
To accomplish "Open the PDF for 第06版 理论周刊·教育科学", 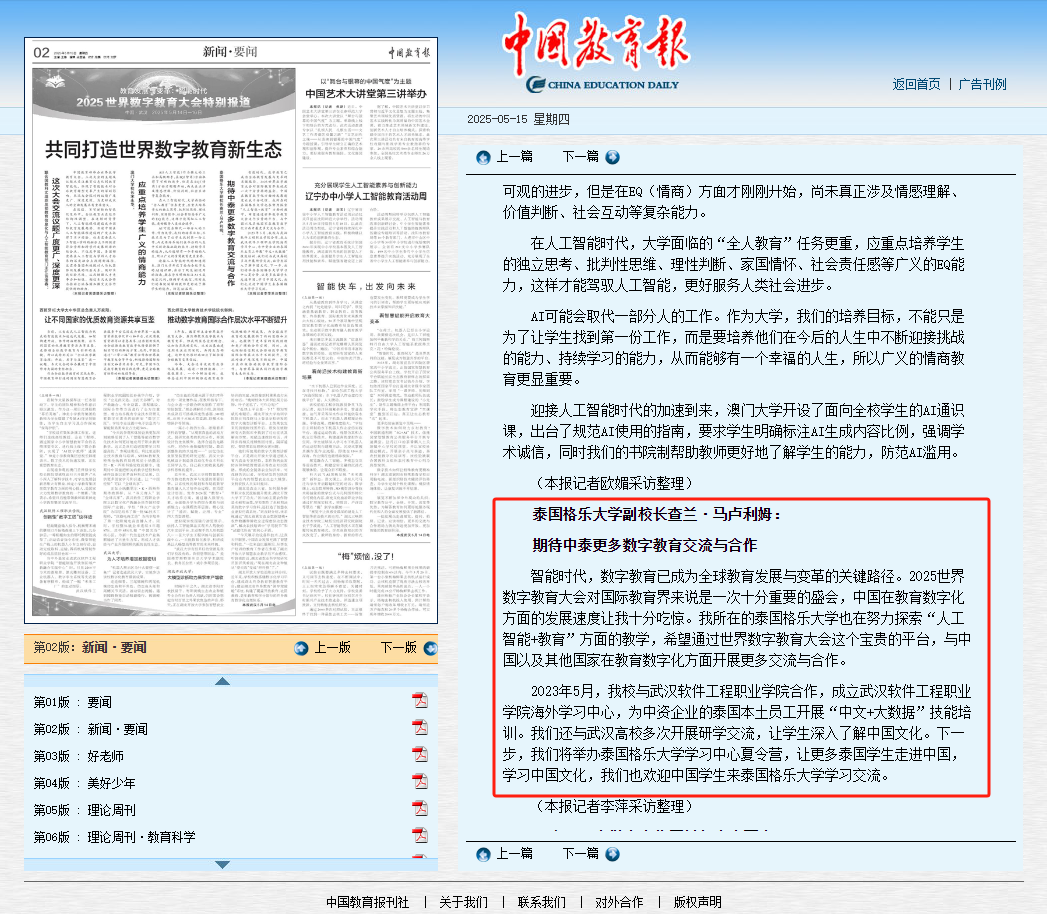I will [420, 835].
